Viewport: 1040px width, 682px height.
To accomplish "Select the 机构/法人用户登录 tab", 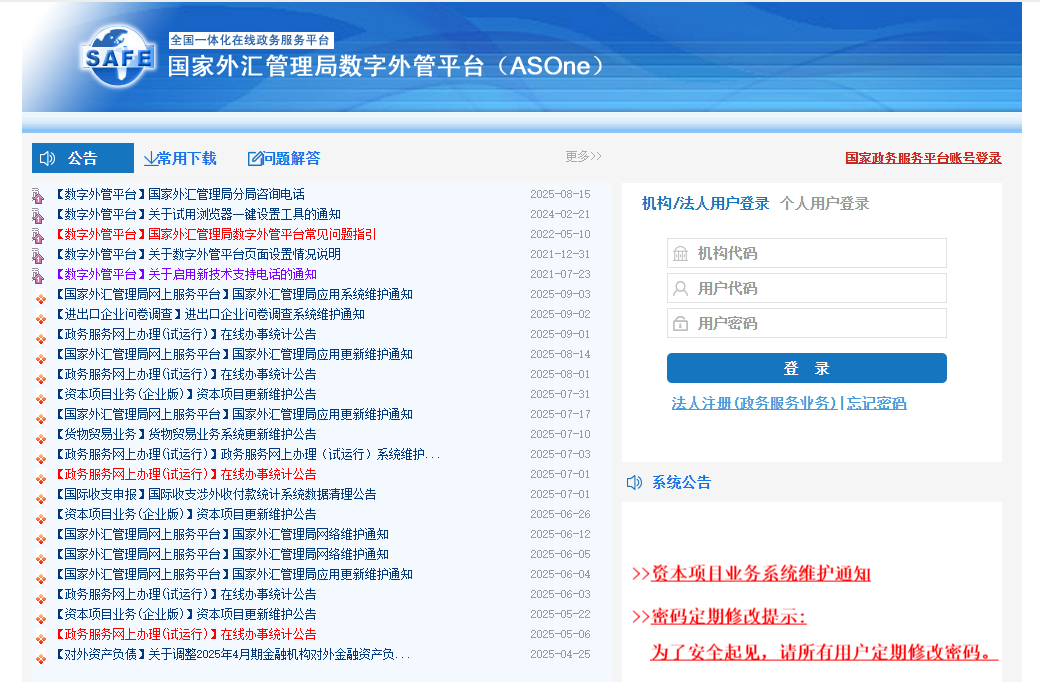I will tap(705, 203).
